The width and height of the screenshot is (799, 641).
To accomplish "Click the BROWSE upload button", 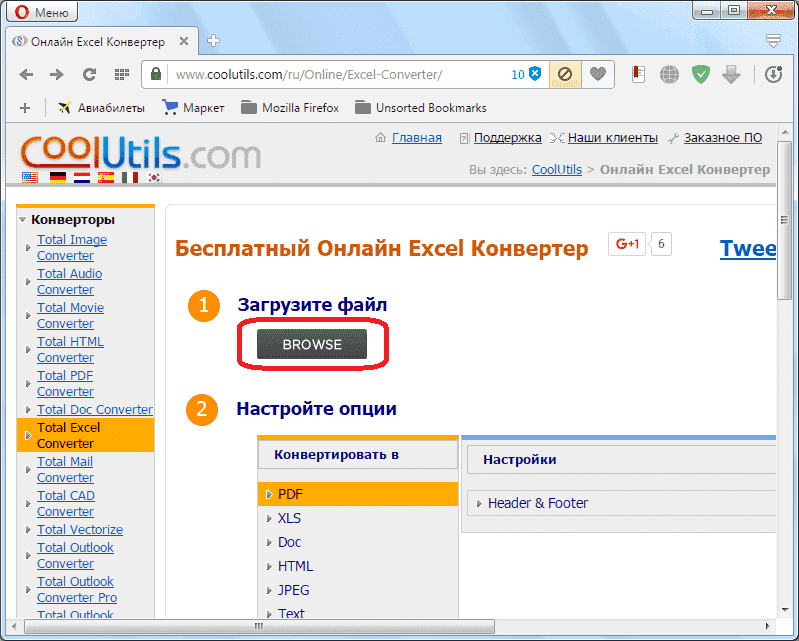I will pos(312,344).
